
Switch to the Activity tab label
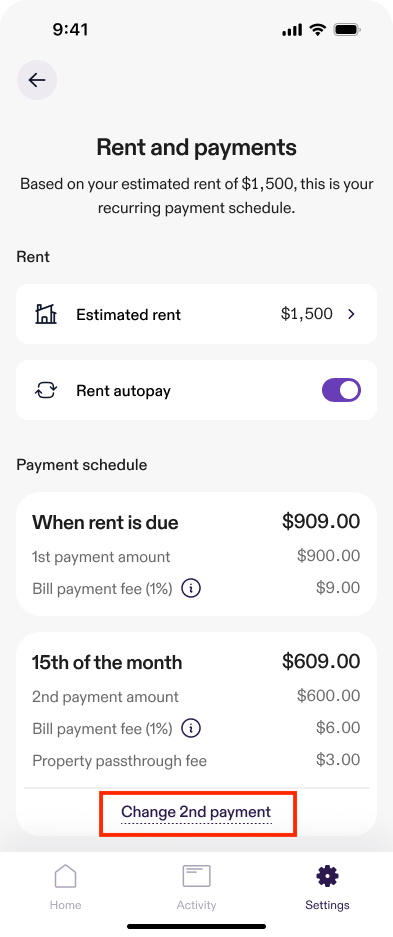(x=196, y=905)
